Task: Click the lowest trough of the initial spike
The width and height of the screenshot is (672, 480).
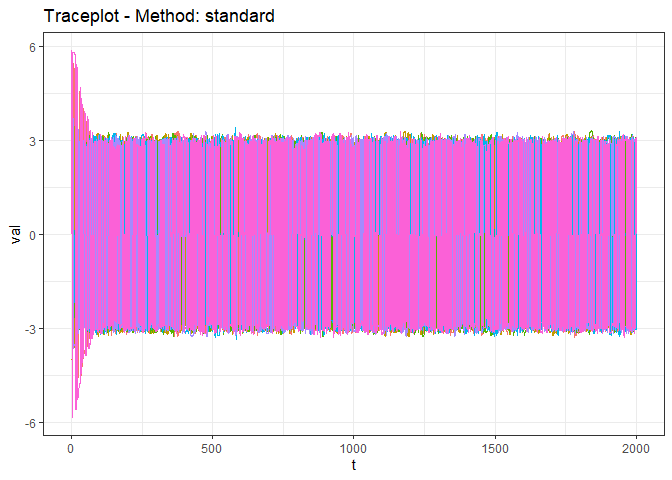Action: 72,417
